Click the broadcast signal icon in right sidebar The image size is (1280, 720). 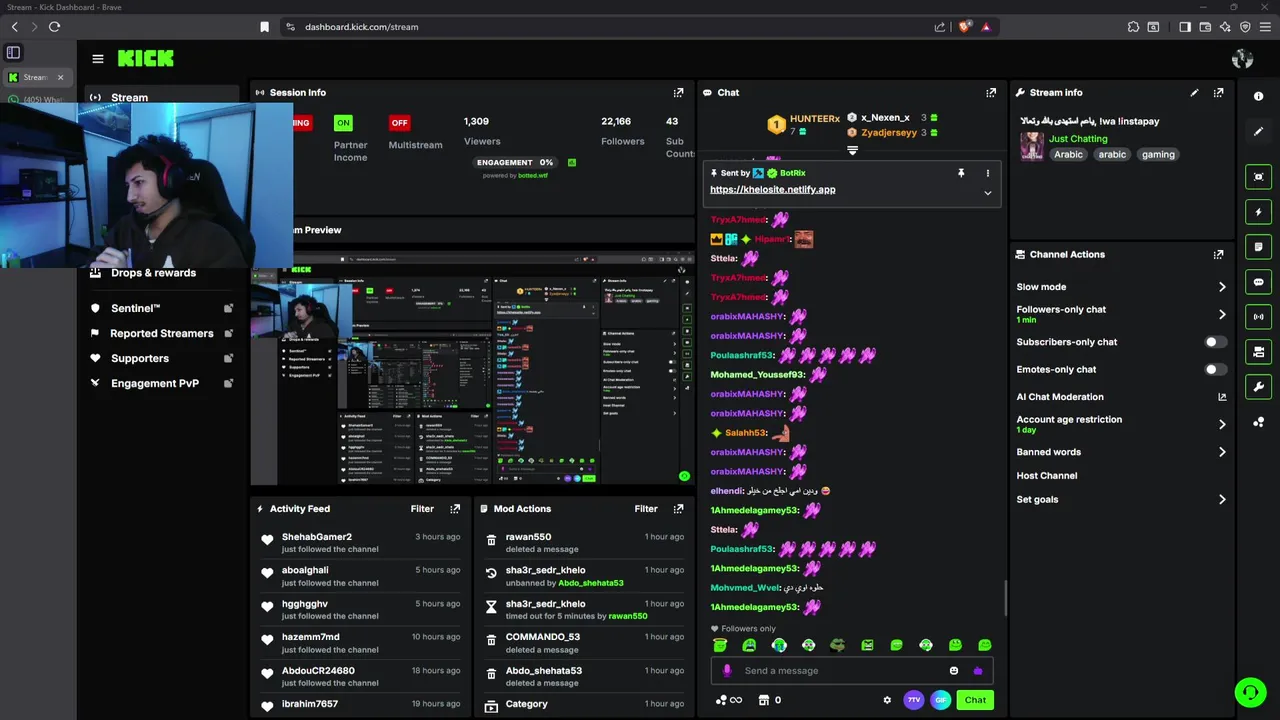pyautogui.click(x=1258, y=317)
